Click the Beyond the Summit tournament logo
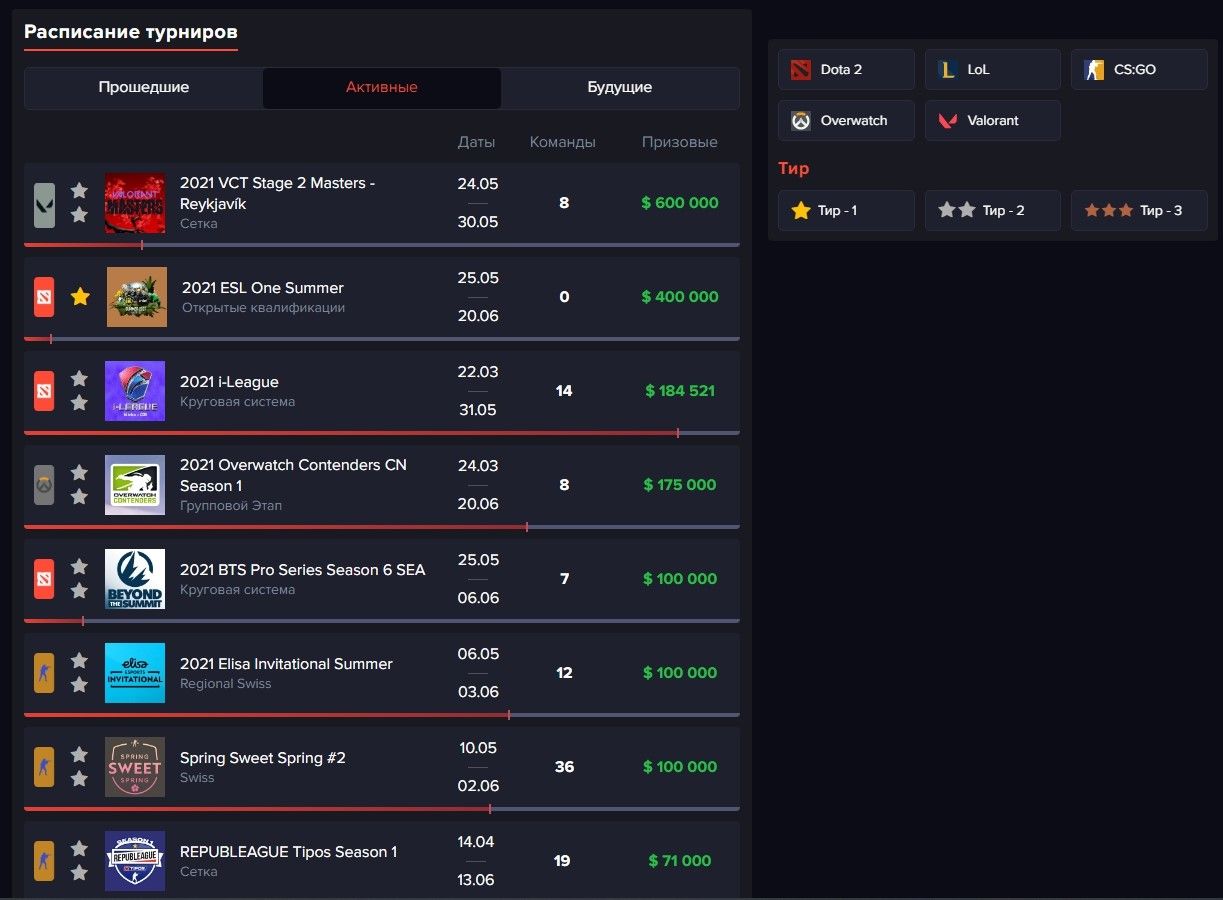This screenshot has height=900, width=1223. pos(135,579)
